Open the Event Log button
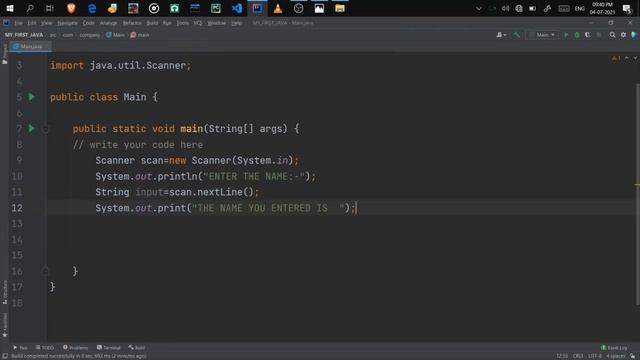Image resolution: width=640 pixels, height=360 pixels. [614, 348]
